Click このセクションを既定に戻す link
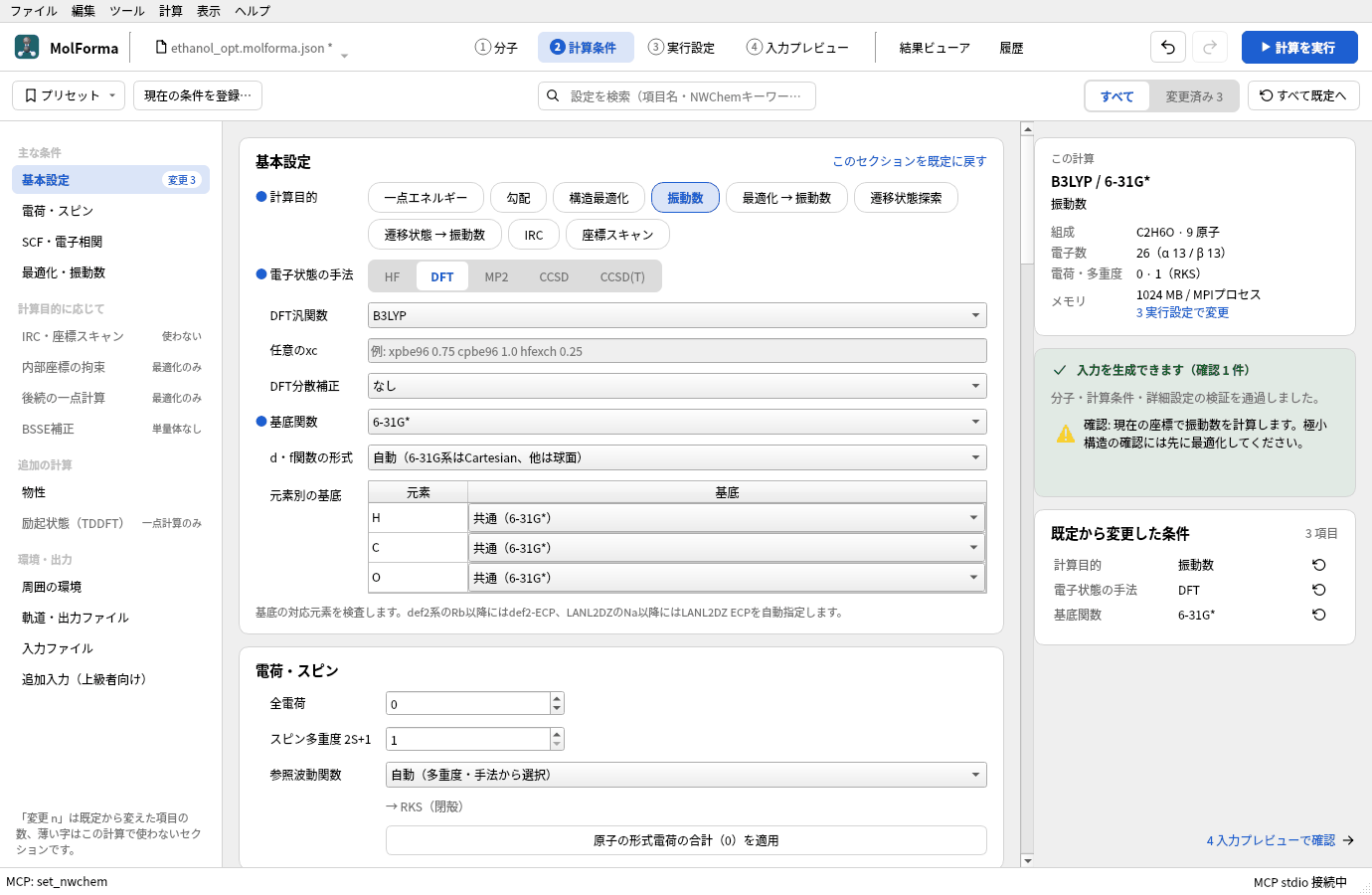Viewport: 1372px width, 895px height. click(910, 161)
